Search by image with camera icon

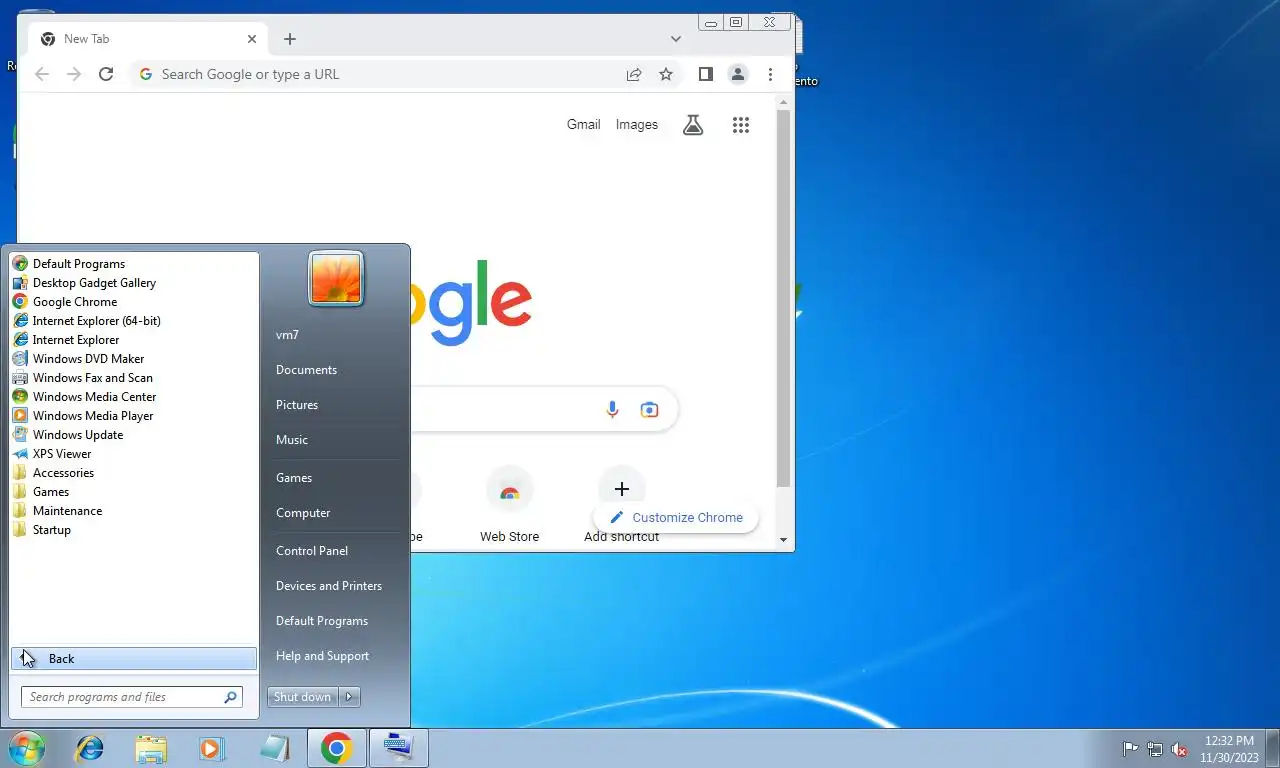pos(650,410)
